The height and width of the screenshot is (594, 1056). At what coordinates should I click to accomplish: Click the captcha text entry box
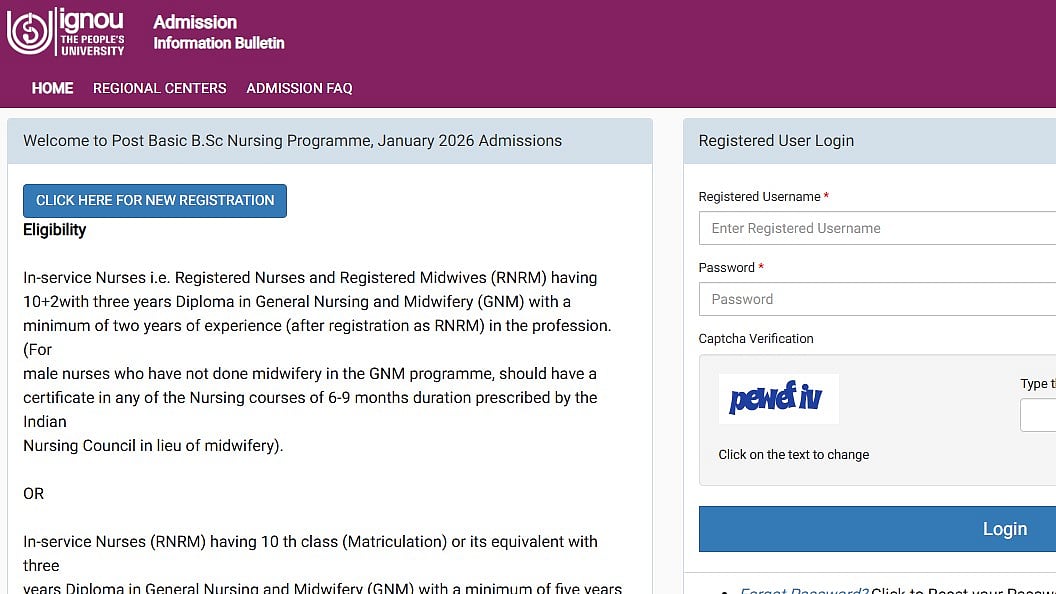click(x=1040, y=415)
